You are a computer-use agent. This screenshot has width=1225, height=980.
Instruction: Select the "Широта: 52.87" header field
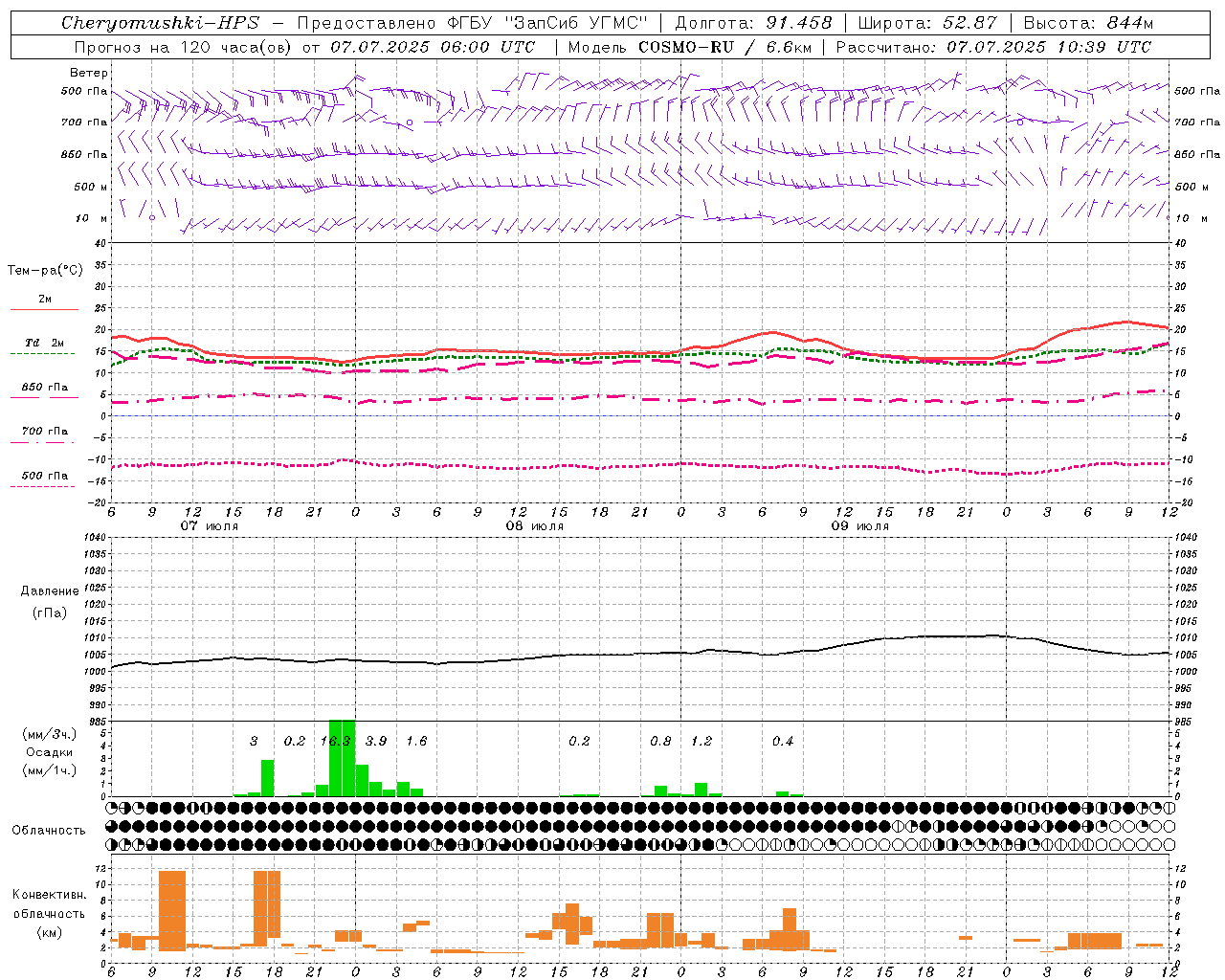click(927, 23)
